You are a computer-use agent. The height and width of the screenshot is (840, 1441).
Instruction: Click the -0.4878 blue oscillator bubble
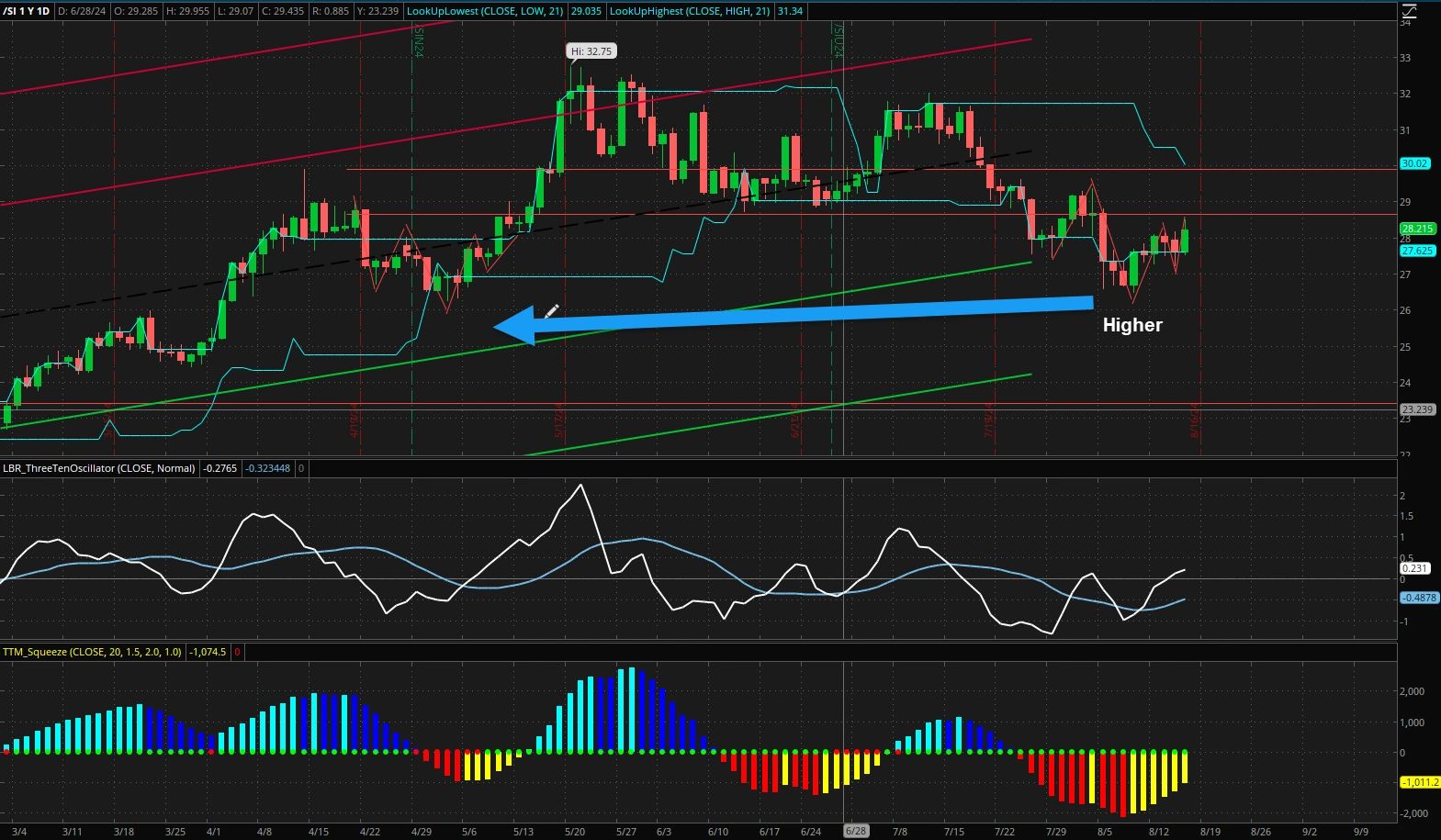1418,598
